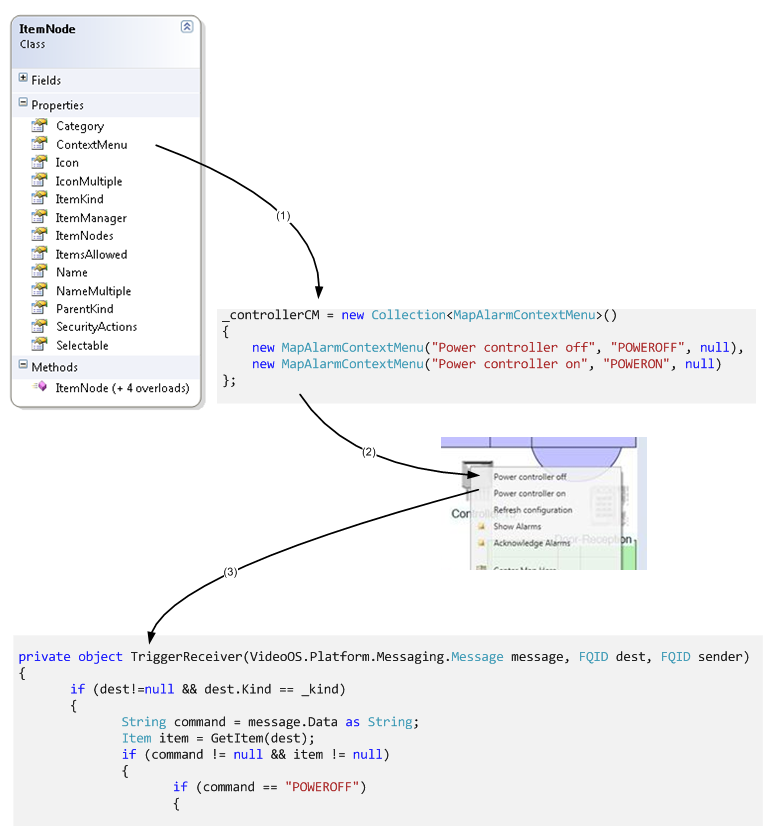775x837 pixels.
Task: Click the ItemManager property icon
Action: click(39, 217)
